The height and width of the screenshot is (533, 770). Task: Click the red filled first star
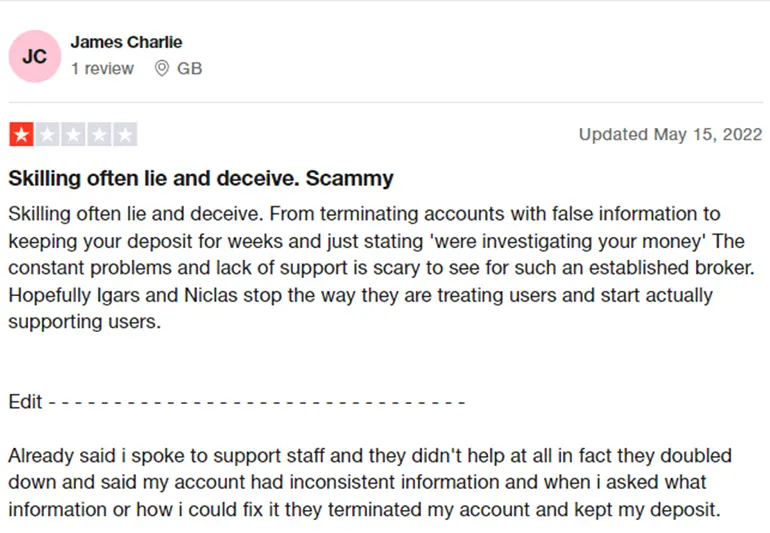[21, 134]
